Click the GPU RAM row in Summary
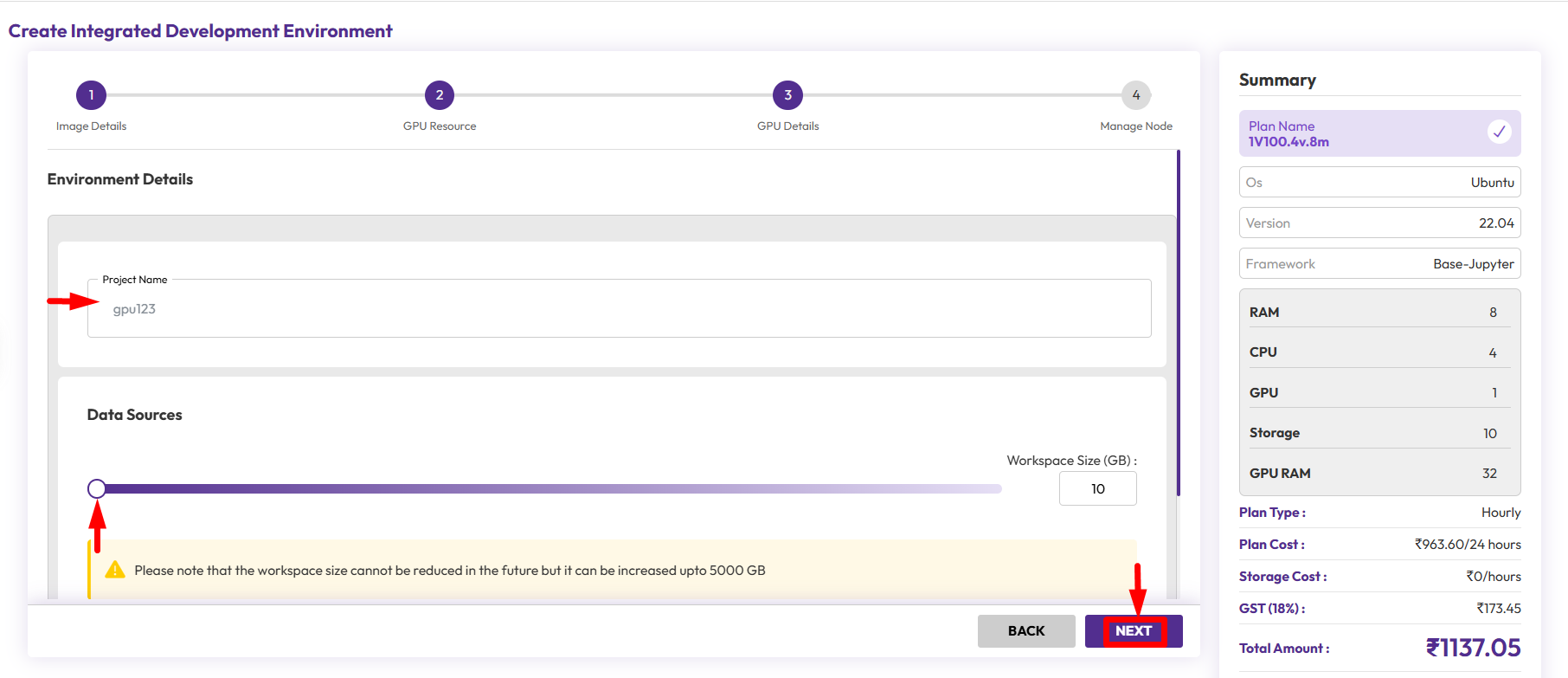Image resolution: width=1568 pixels, height=678 pixels. tap(1379, 474)
